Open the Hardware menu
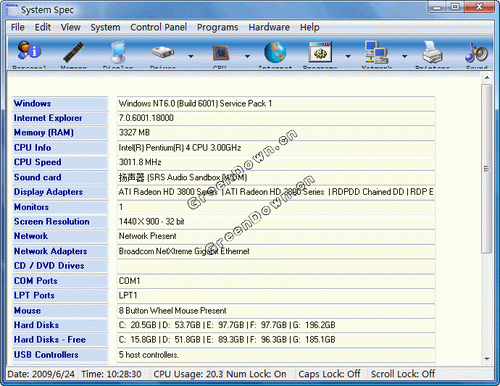 click(x=269, y=27)
